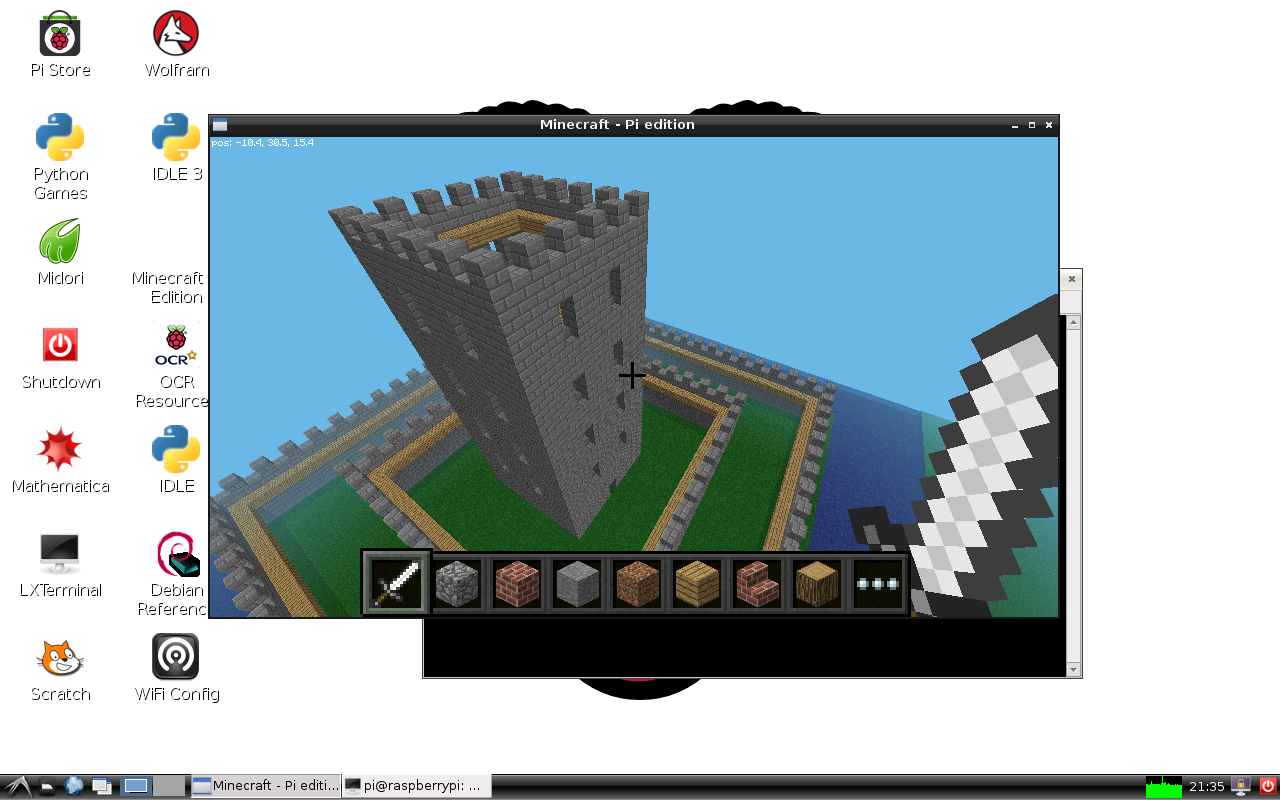Click the pos coordinates text in Minecraft

pyautogui.click(x=263, y=143)
